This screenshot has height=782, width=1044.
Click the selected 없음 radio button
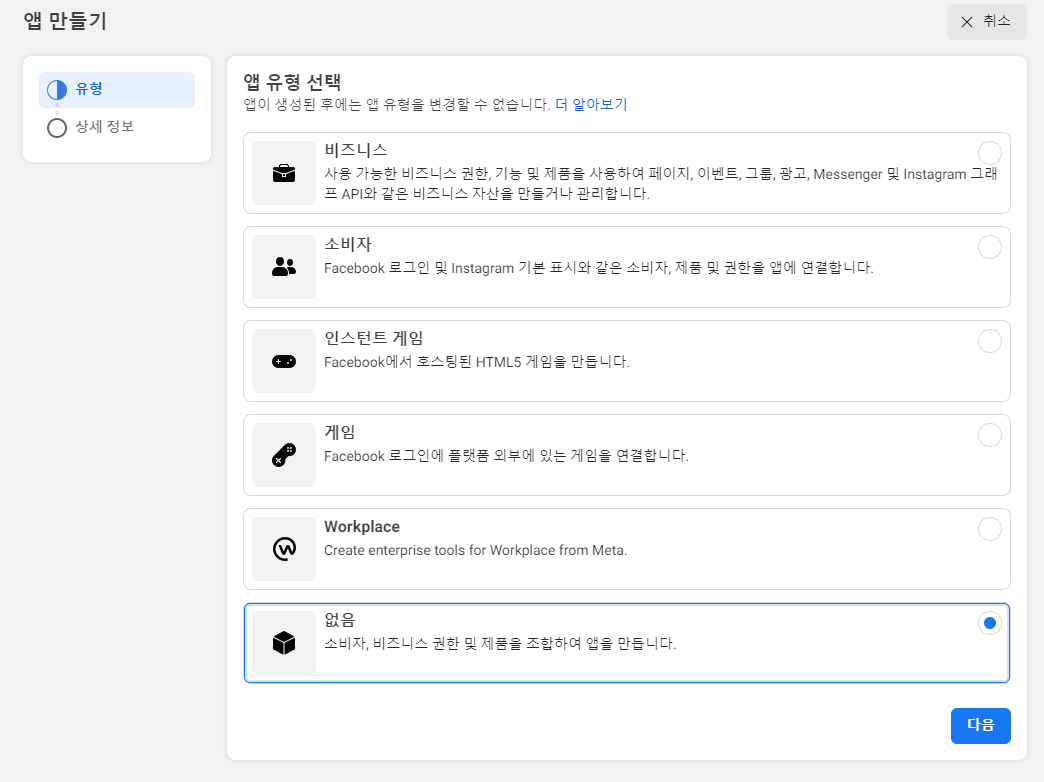(x=989, y=623)
